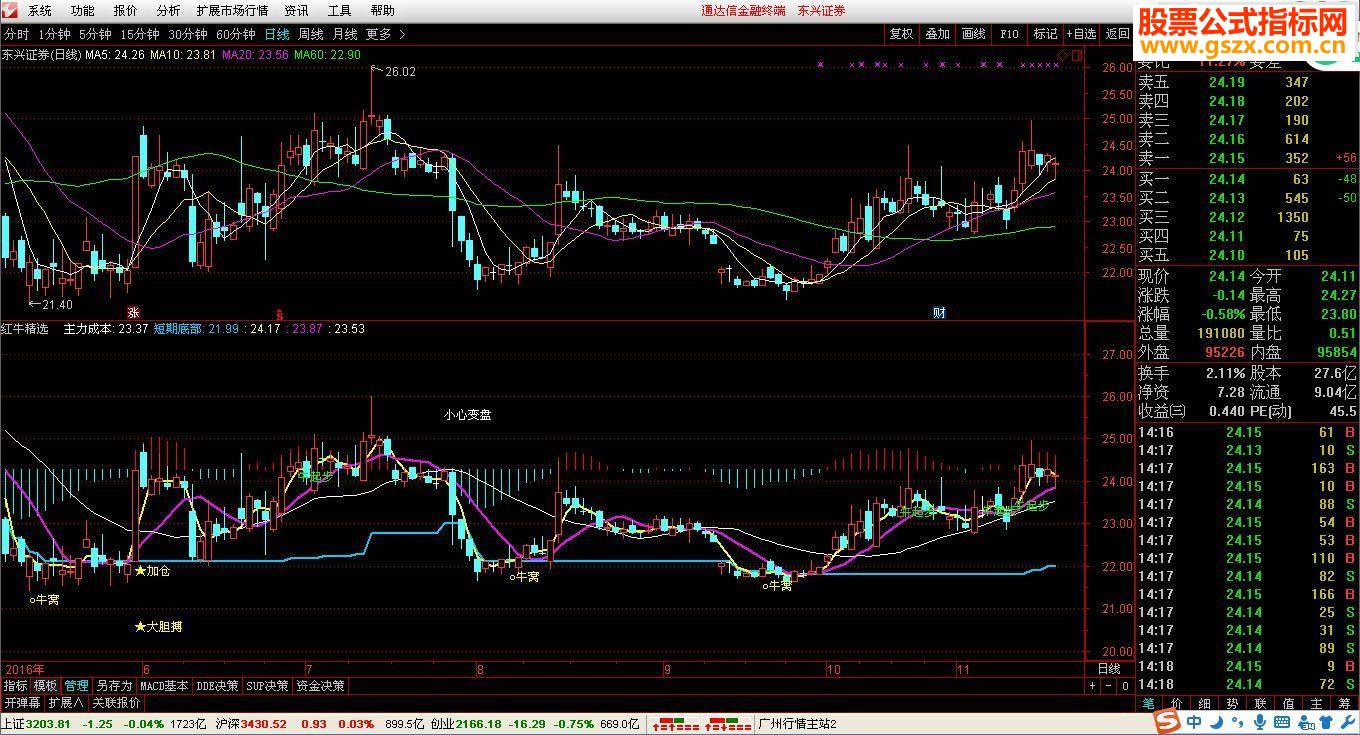
Task: Select the 日线 daily period
Action: coord(277,33)
